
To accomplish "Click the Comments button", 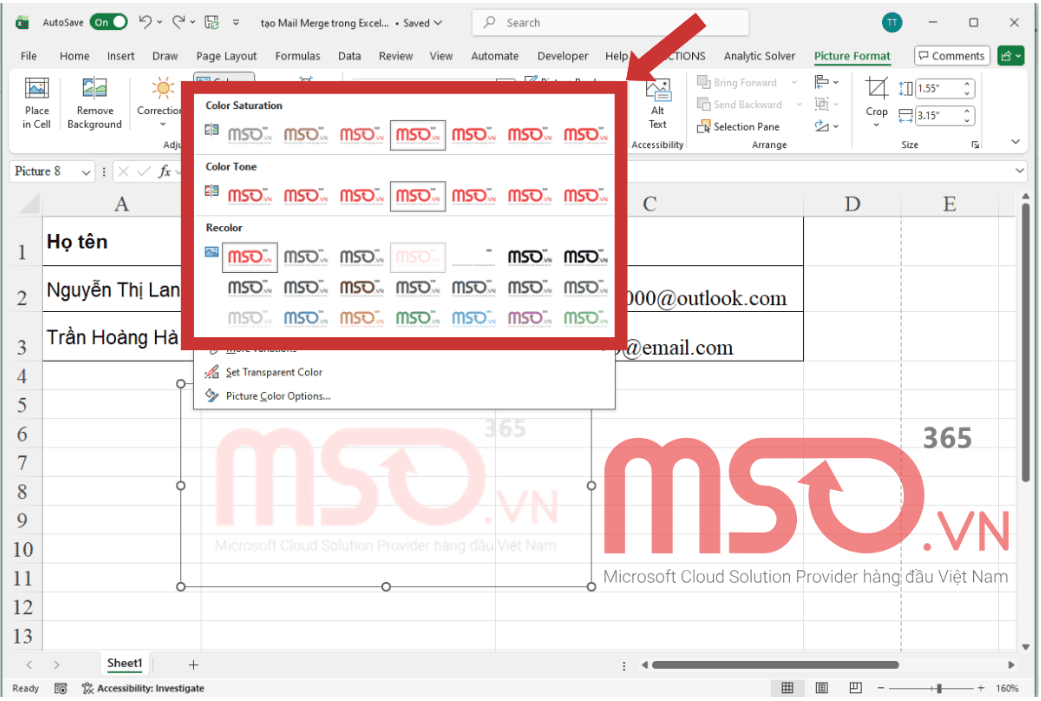I will coord(951,55).
